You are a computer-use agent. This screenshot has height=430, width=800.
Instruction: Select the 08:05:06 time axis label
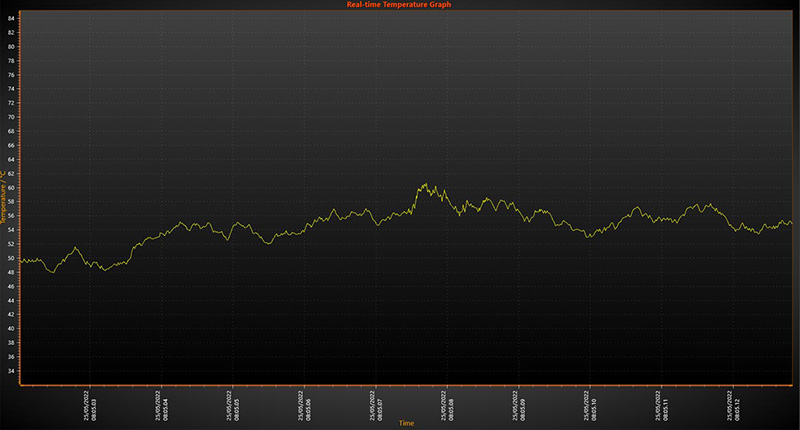pos(305,406)
